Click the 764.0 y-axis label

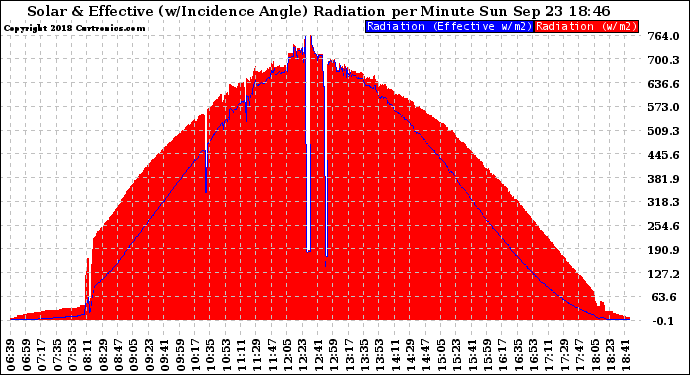[663, 36]
